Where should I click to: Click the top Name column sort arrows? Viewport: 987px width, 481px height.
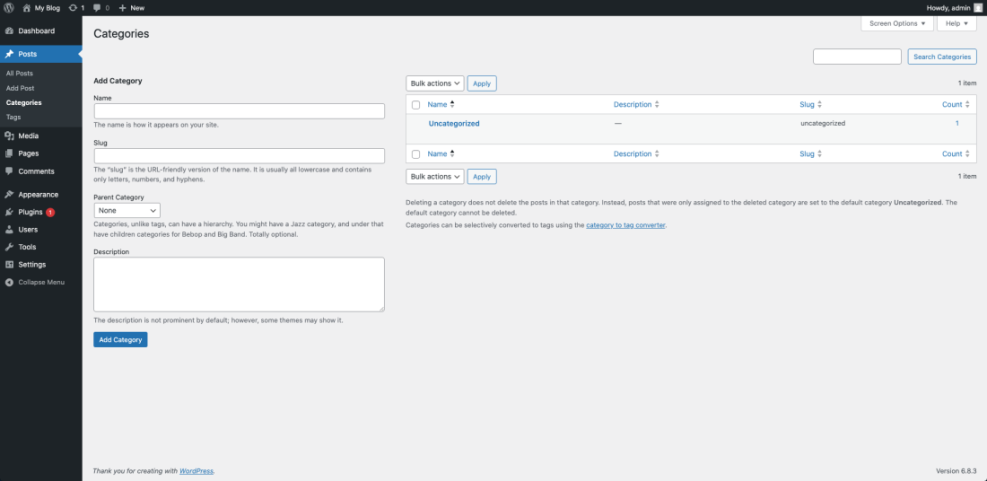452,105
